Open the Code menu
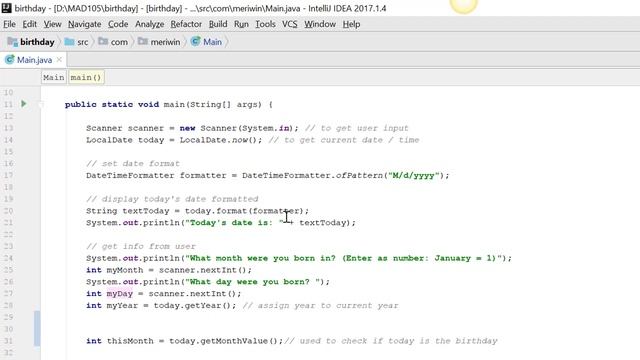The image size is (640, 360). 118,24
